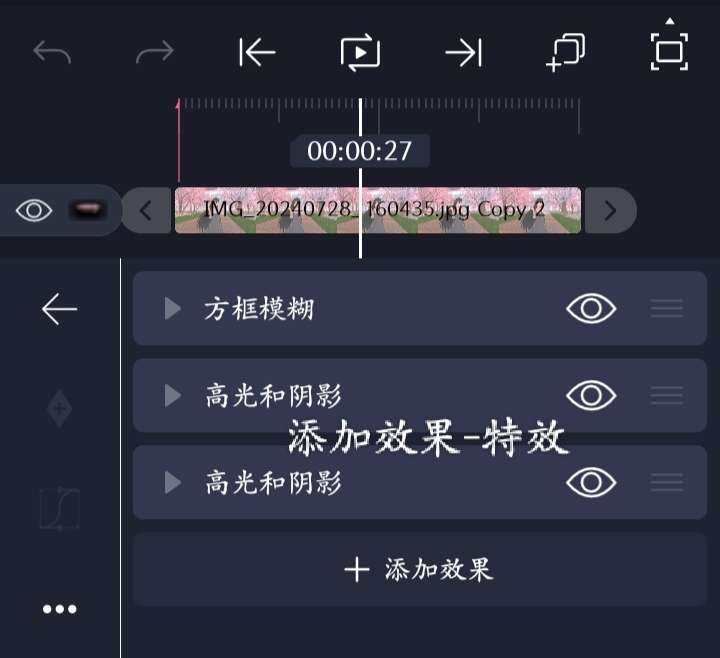This screenshot has width=720, height=658.
Task: Click the clip's left trim chevron
Action: (x=146, y=210)
